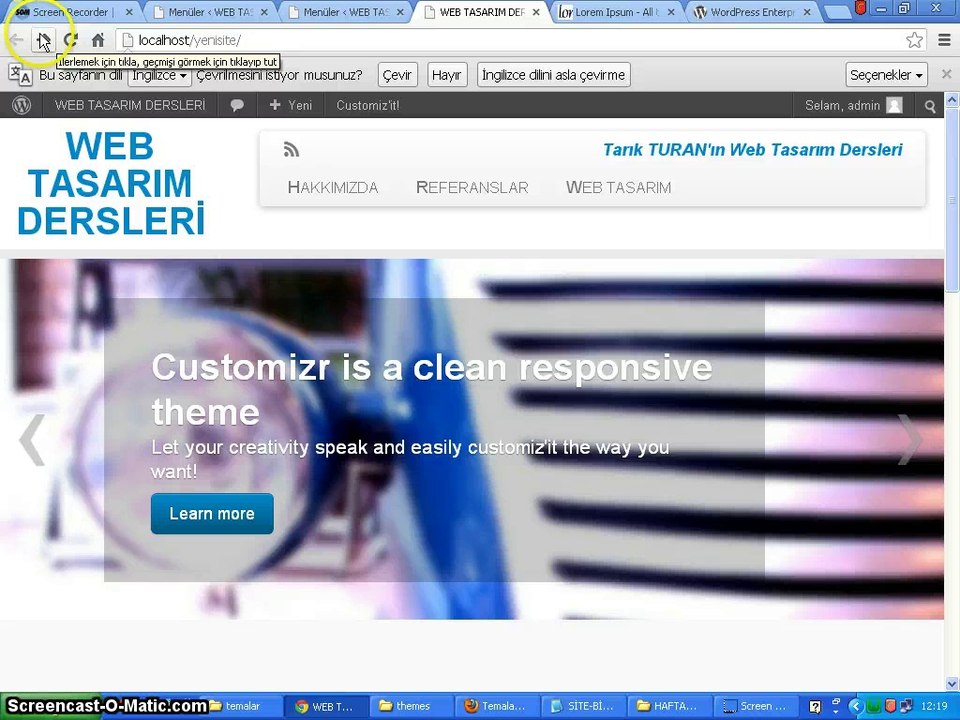
Task: Switch to the Lorem Ipsum tab
Action: tap(615, 12)
